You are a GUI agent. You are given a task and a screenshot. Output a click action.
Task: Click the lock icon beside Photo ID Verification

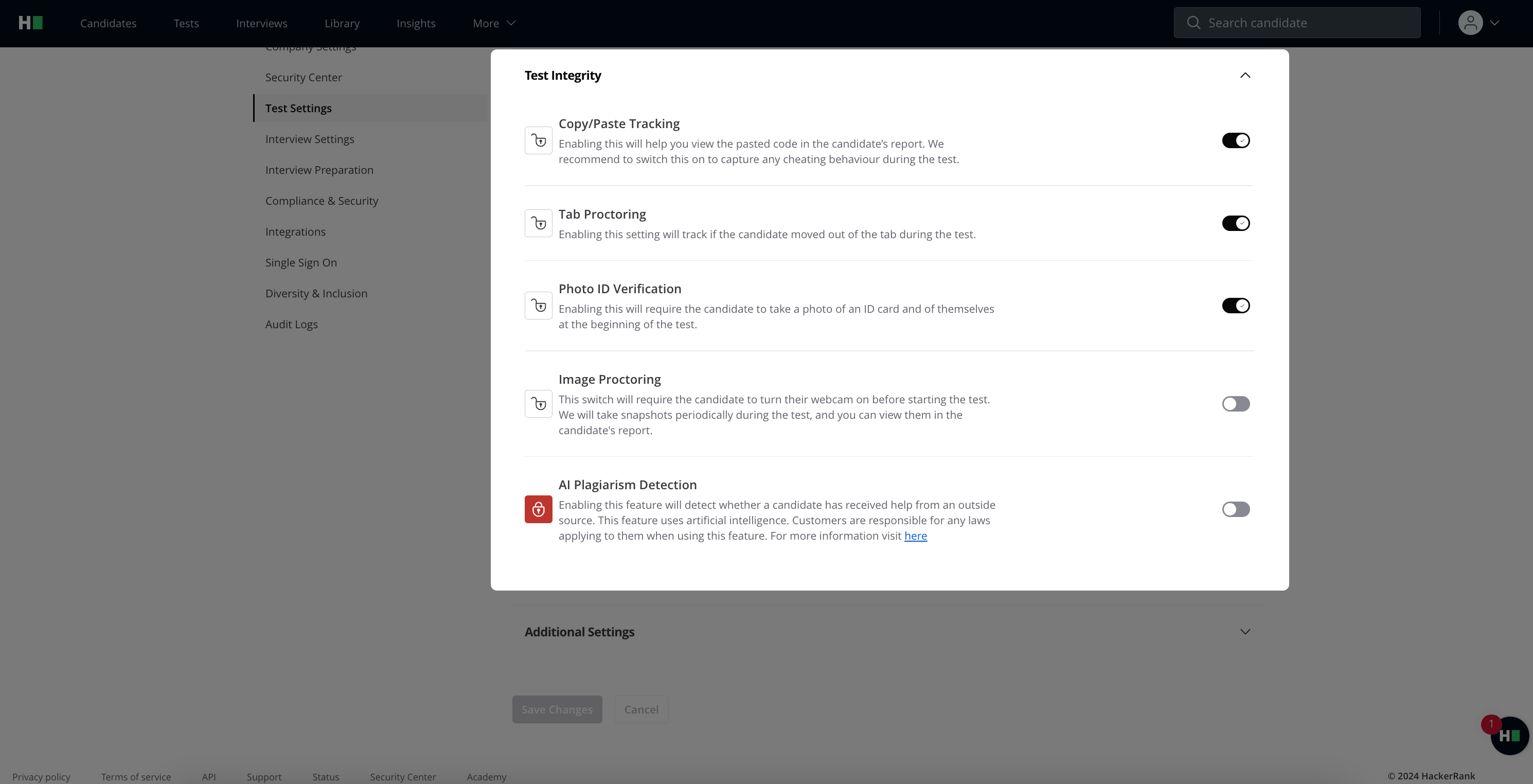(538, 306)
